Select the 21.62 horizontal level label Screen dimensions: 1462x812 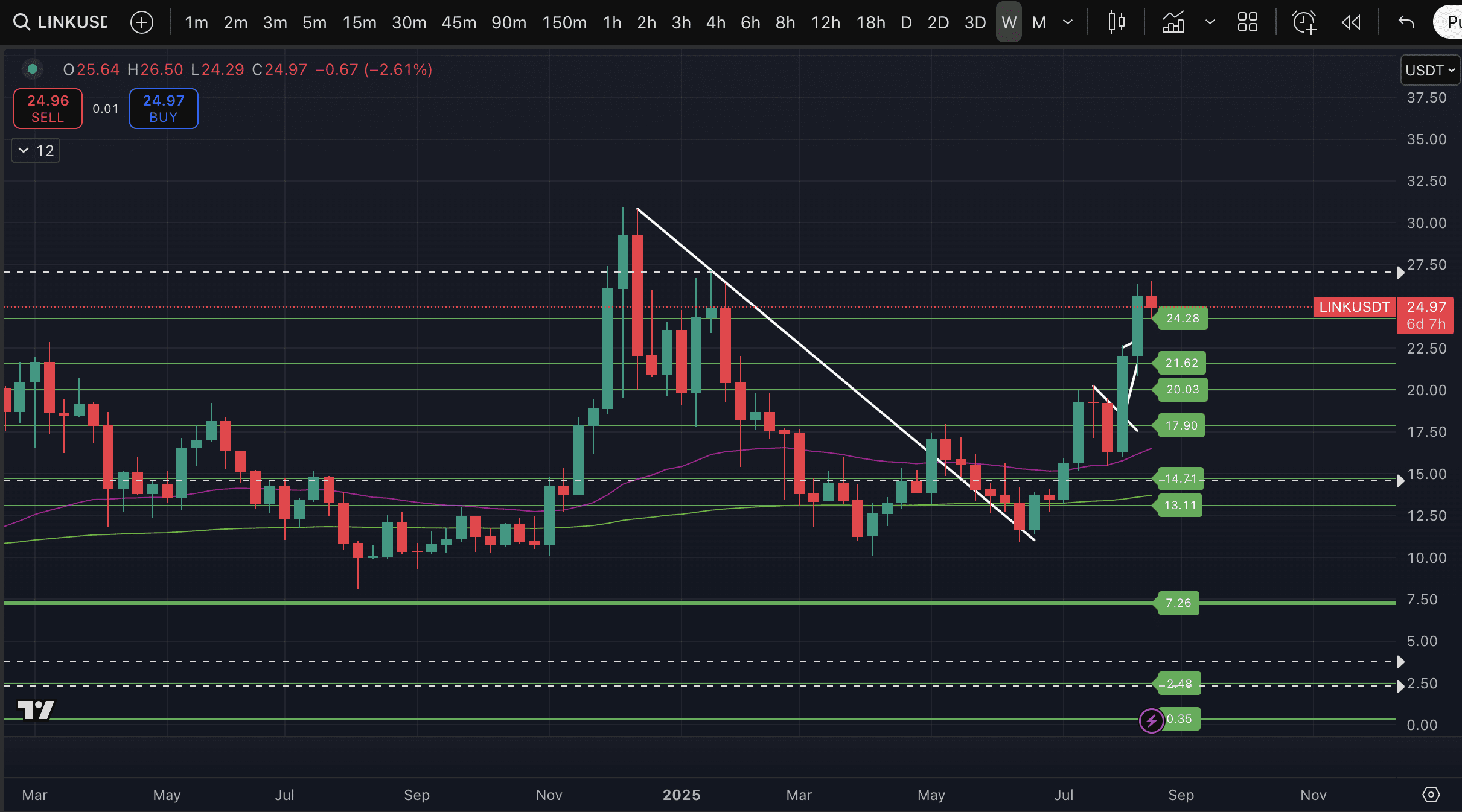pyautogui.click(x=1181, y=363)
